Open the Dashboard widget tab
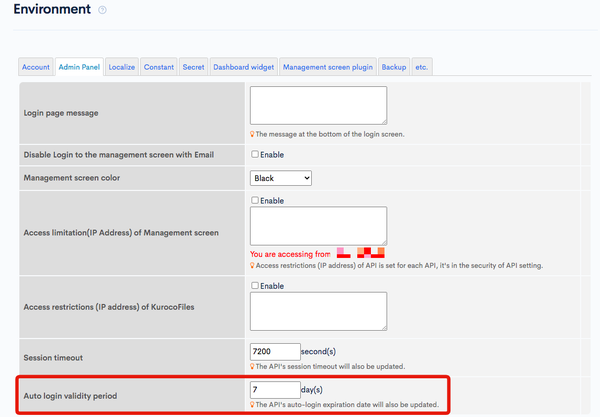This screenshot has height=417, width=600. [x=244, y=67]
